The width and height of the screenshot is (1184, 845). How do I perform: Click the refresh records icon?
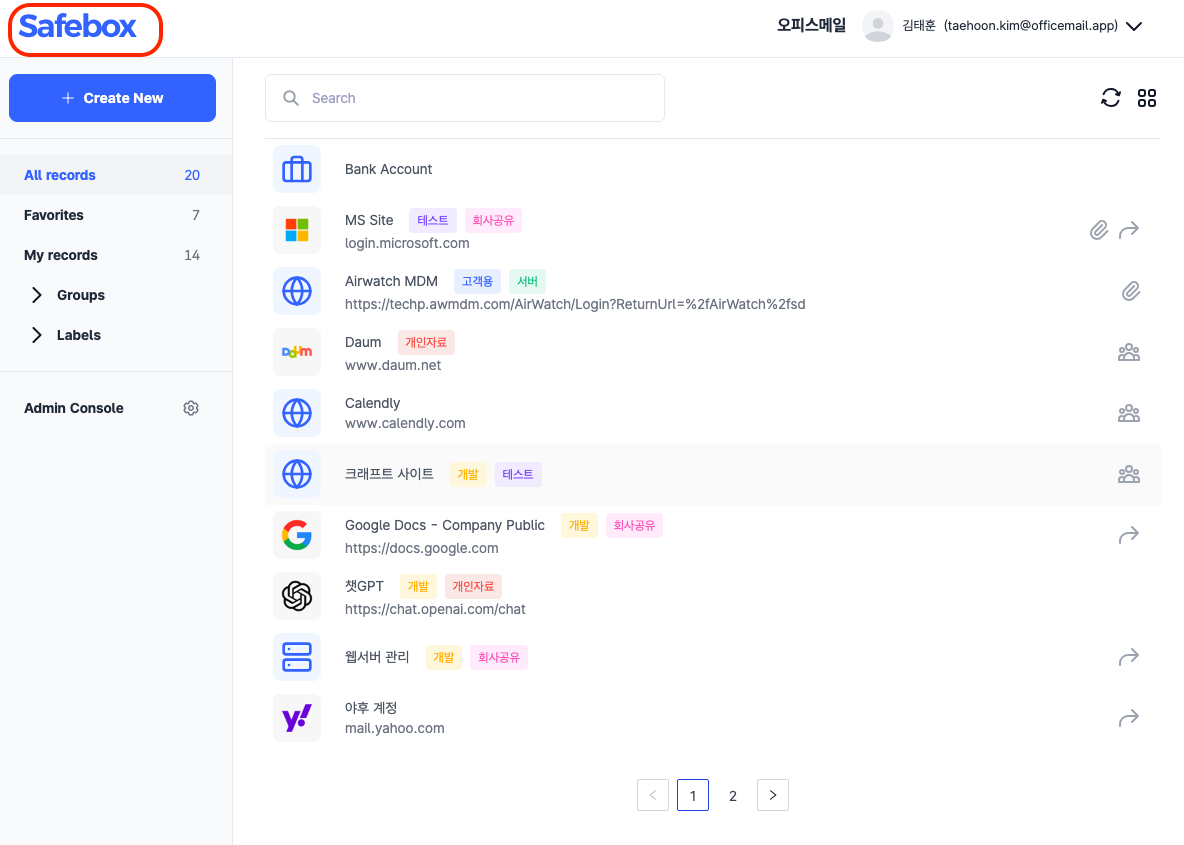click(1110, 98)
